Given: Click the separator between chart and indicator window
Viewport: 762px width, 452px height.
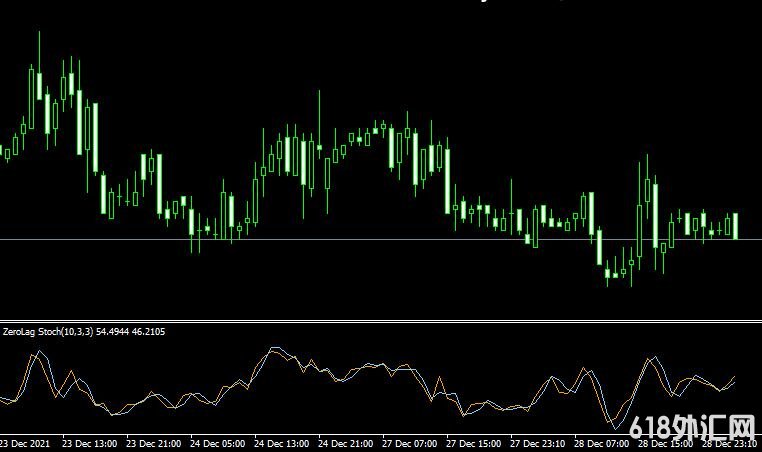Looking at the screenshot, I should tap(381, 321).
